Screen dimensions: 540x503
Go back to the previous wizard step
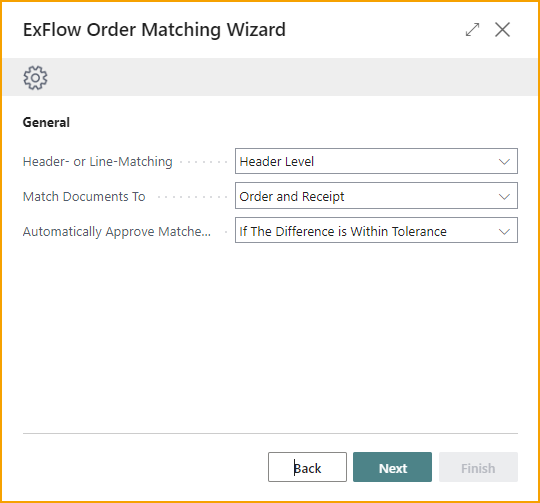(307, 467)
